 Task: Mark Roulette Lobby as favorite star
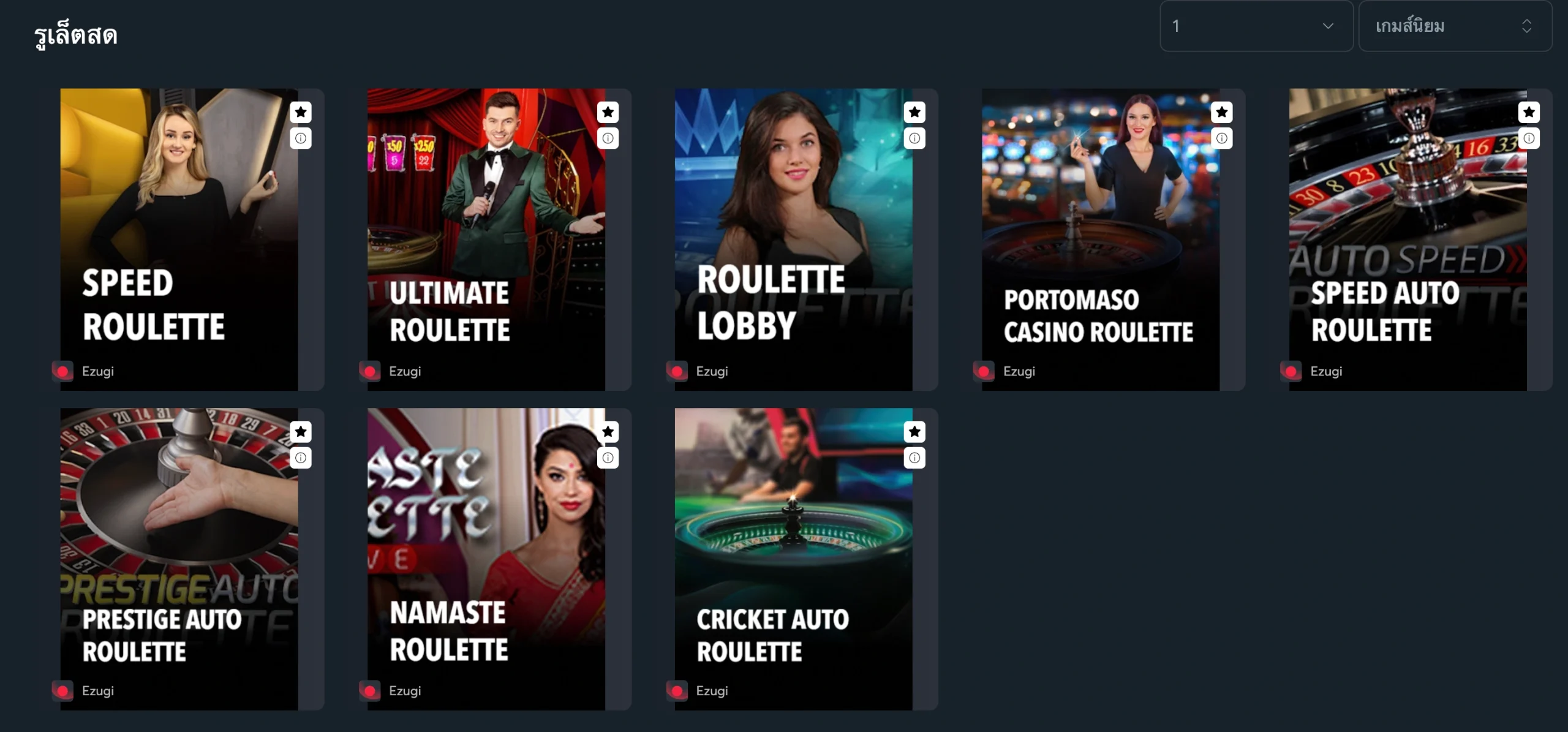(914, 112)
